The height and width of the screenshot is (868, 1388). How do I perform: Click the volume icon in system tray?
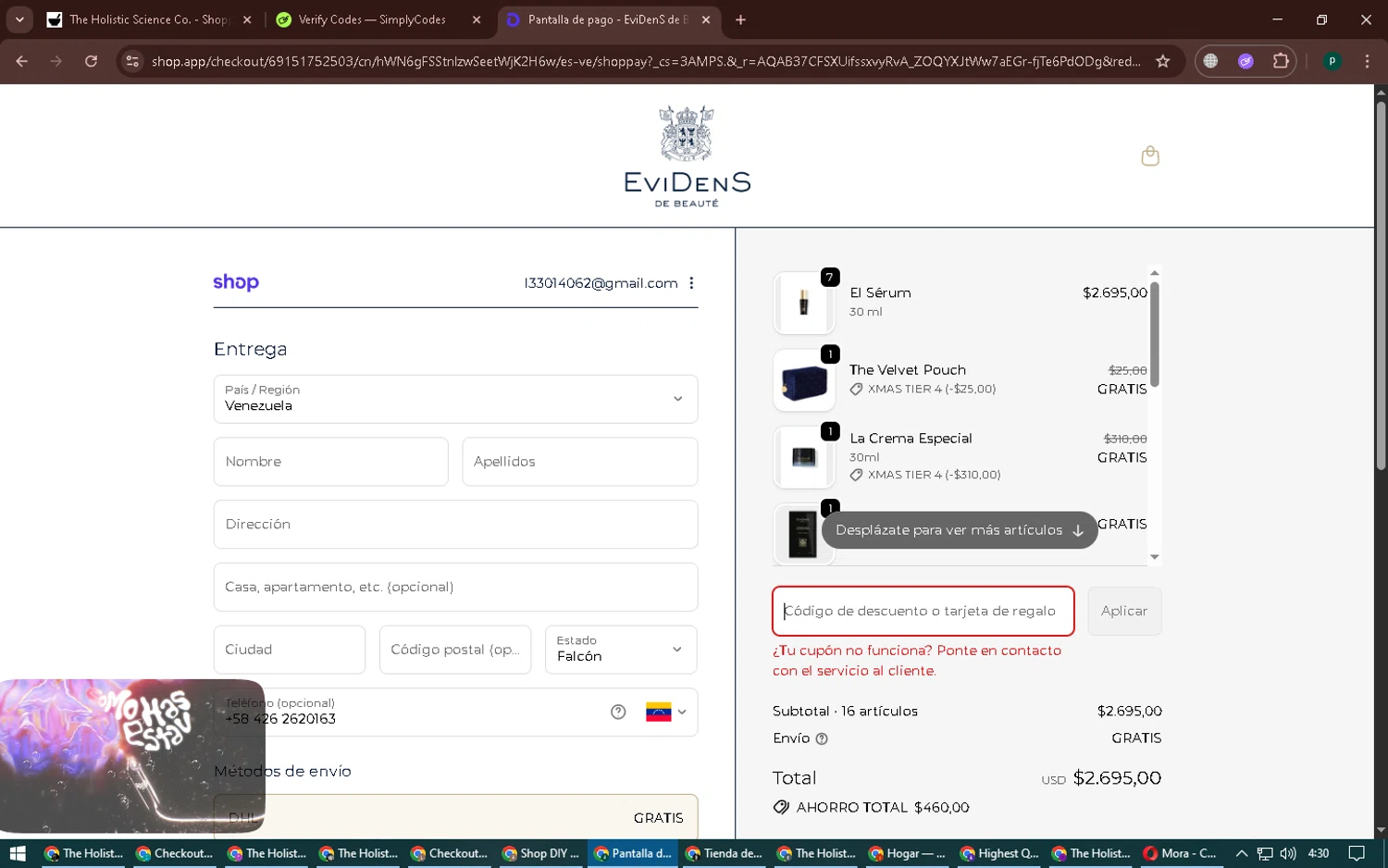coord(1288,853)
